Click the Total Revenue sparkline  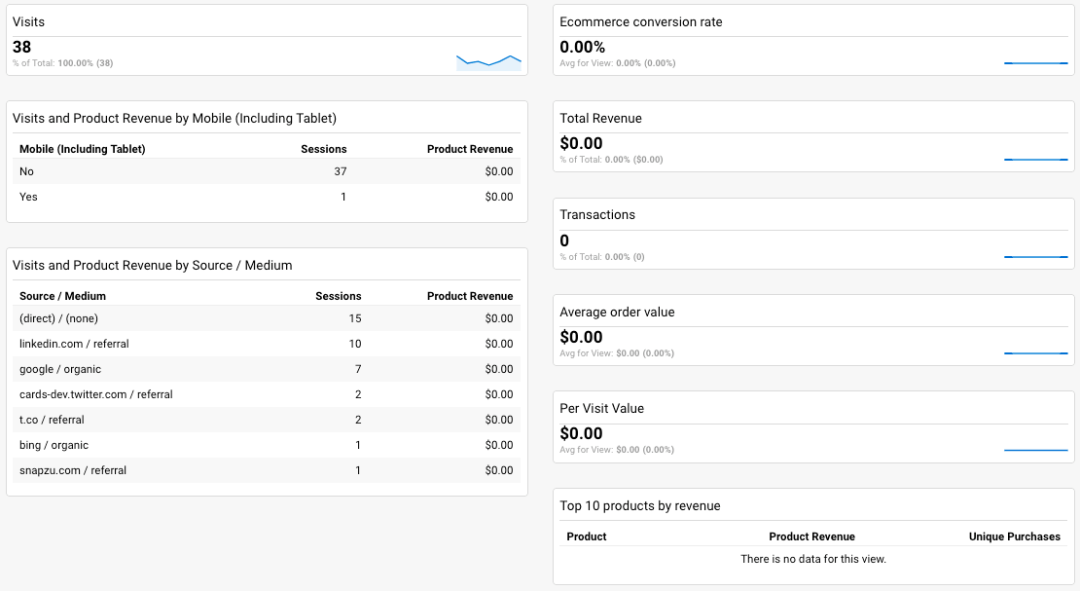pos(1036,159)
